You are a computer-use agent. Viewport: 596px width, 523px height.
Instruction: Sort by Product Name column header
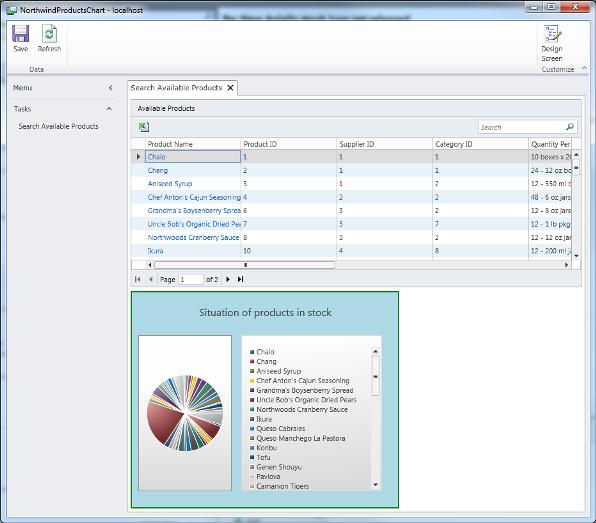pyautogui.click(x=193, y=144)
